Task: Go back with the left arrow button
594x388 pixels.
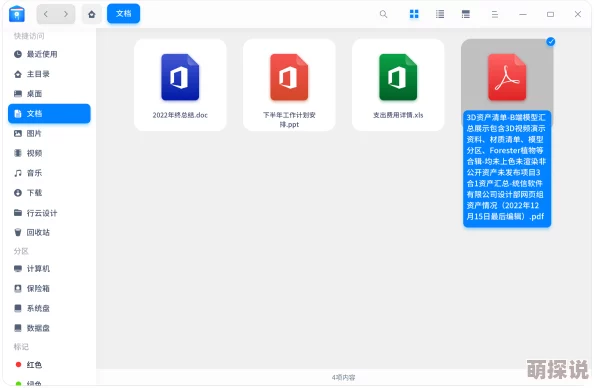Action: [46, 14]
